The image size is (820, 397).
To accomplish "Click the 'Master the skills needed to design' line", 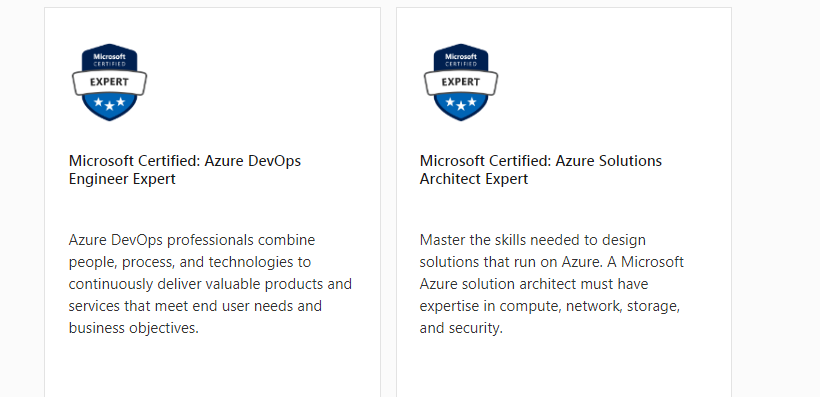I will coord(532,240).
